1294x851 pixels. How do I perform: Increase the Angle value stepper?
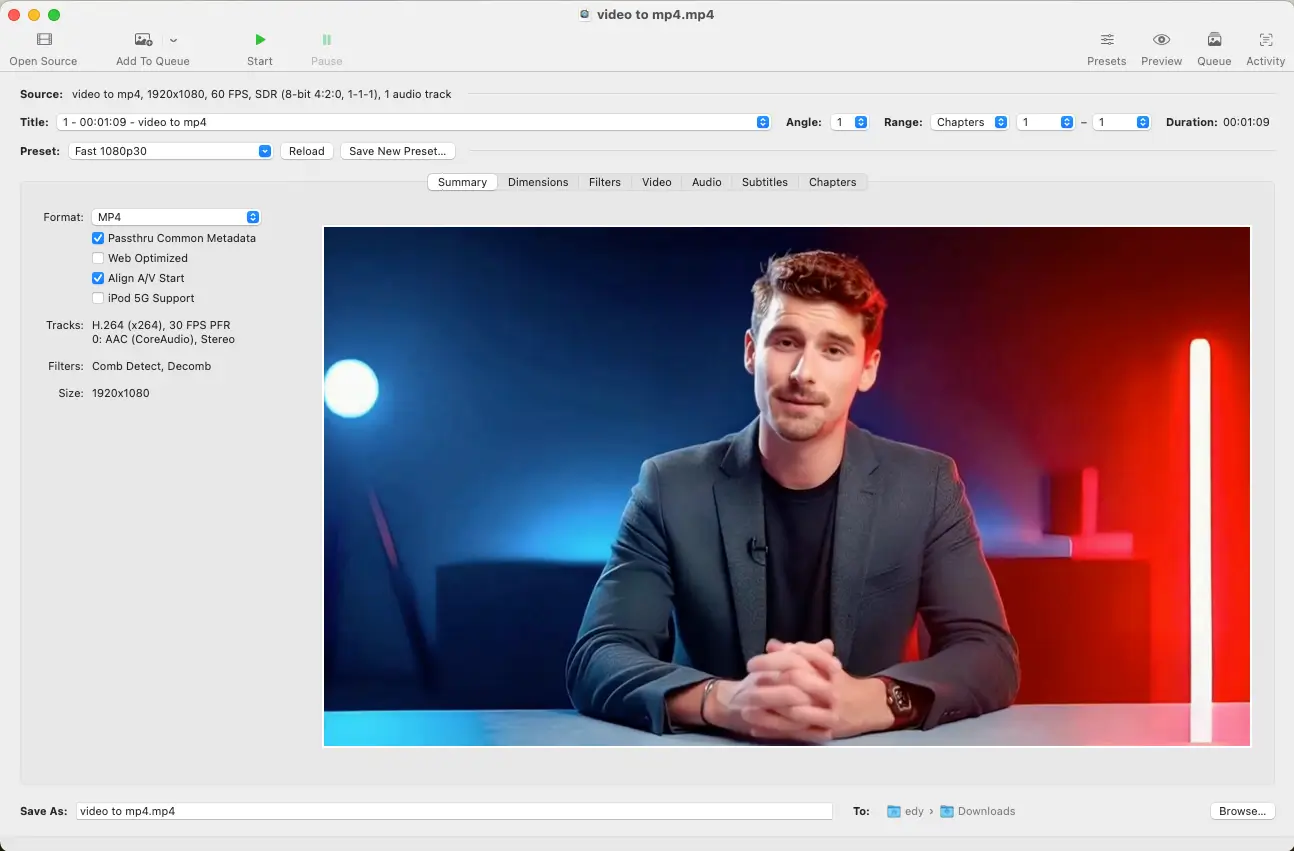(863, 118)
